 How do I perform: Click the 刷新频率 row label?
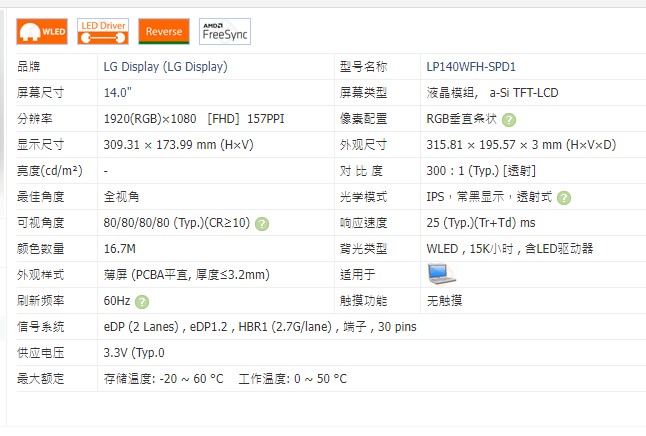(40, 300)
